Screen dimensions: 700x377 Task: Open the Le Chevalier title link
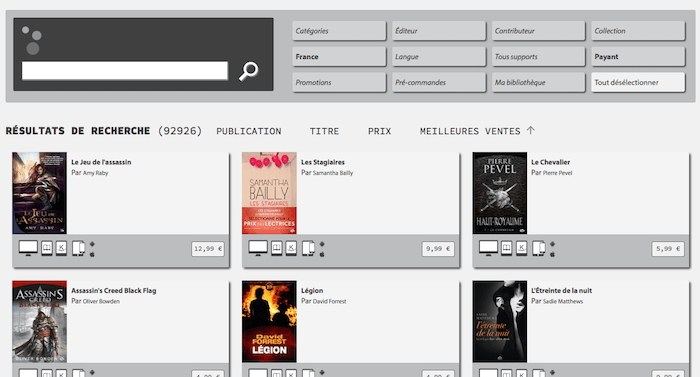tap(550, 162)
